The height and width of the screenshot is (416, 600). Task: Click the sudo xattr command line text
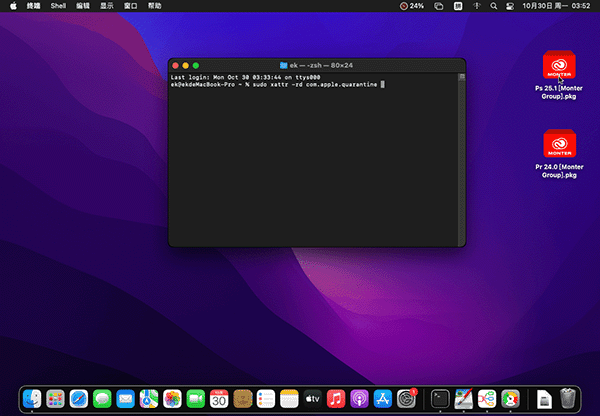315,85
